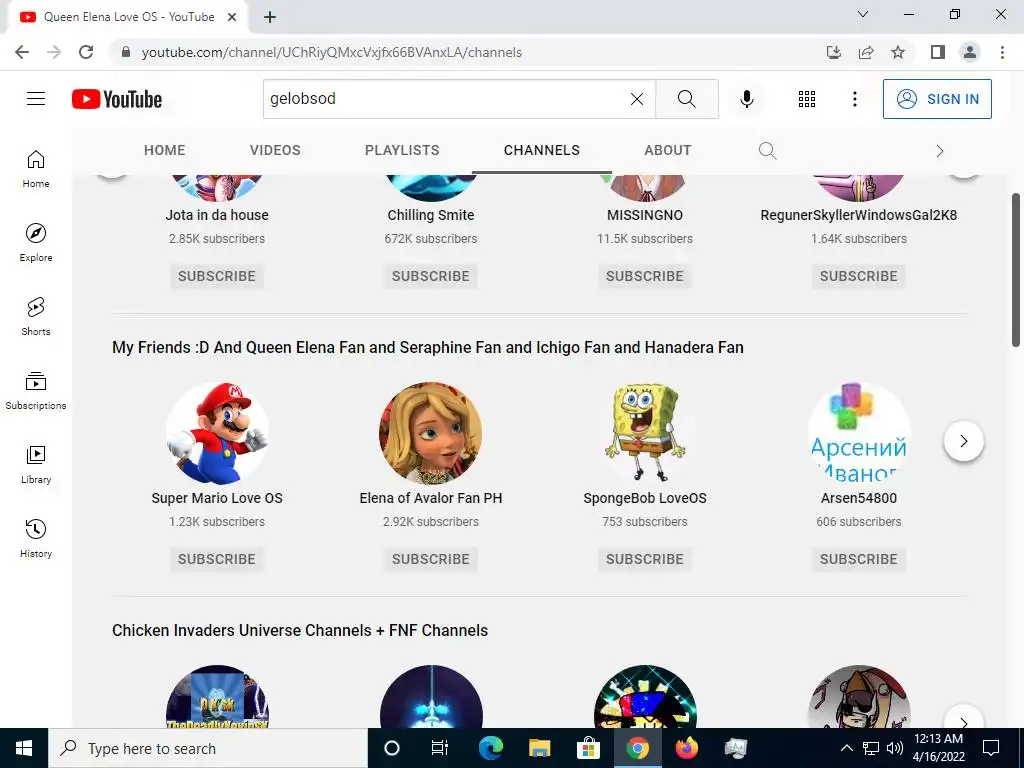The image size is (1024, 768).
Task: Subscribe to MISSINGNO
Action: 645,276
